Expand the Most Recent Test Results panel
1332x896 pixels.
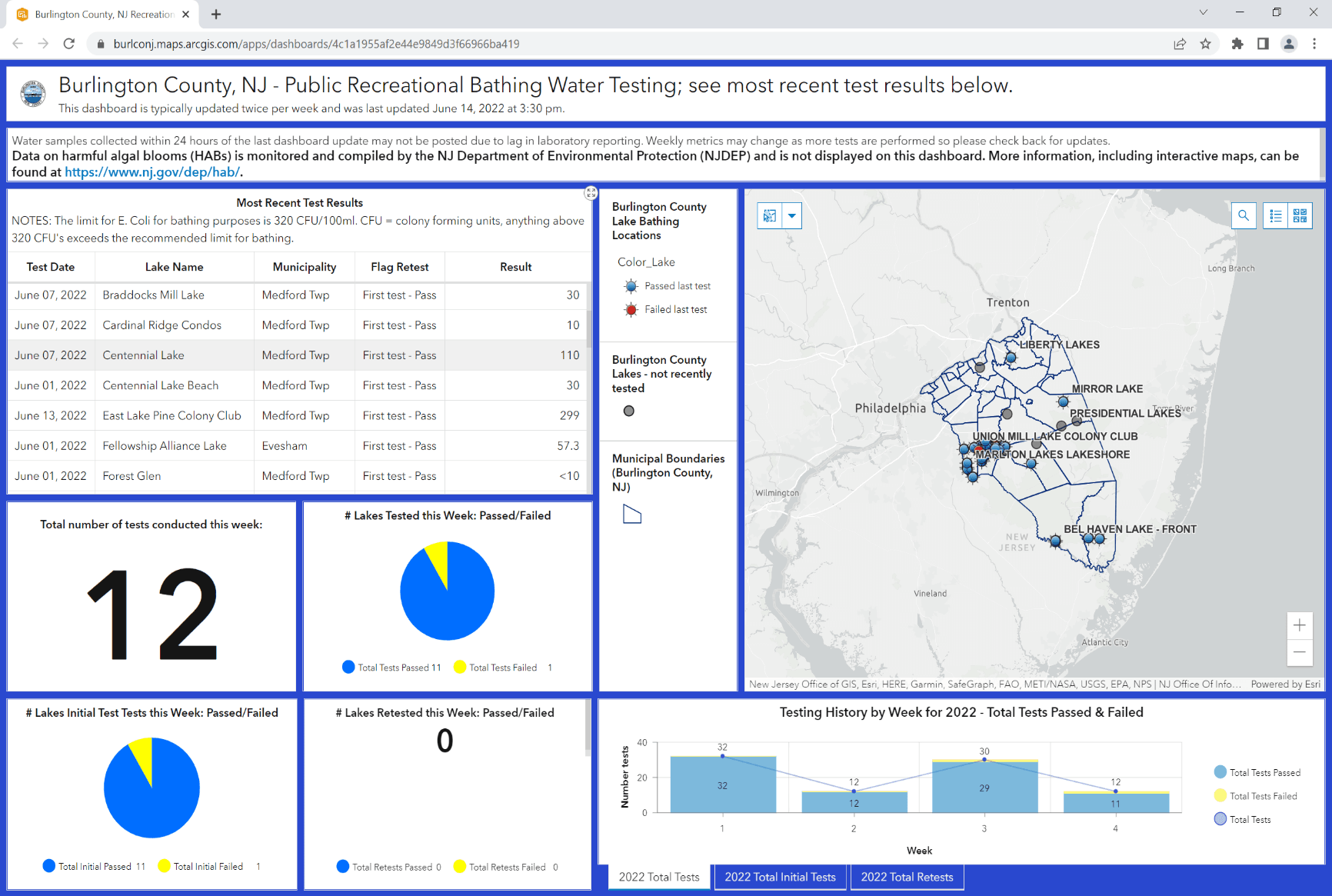591,193
